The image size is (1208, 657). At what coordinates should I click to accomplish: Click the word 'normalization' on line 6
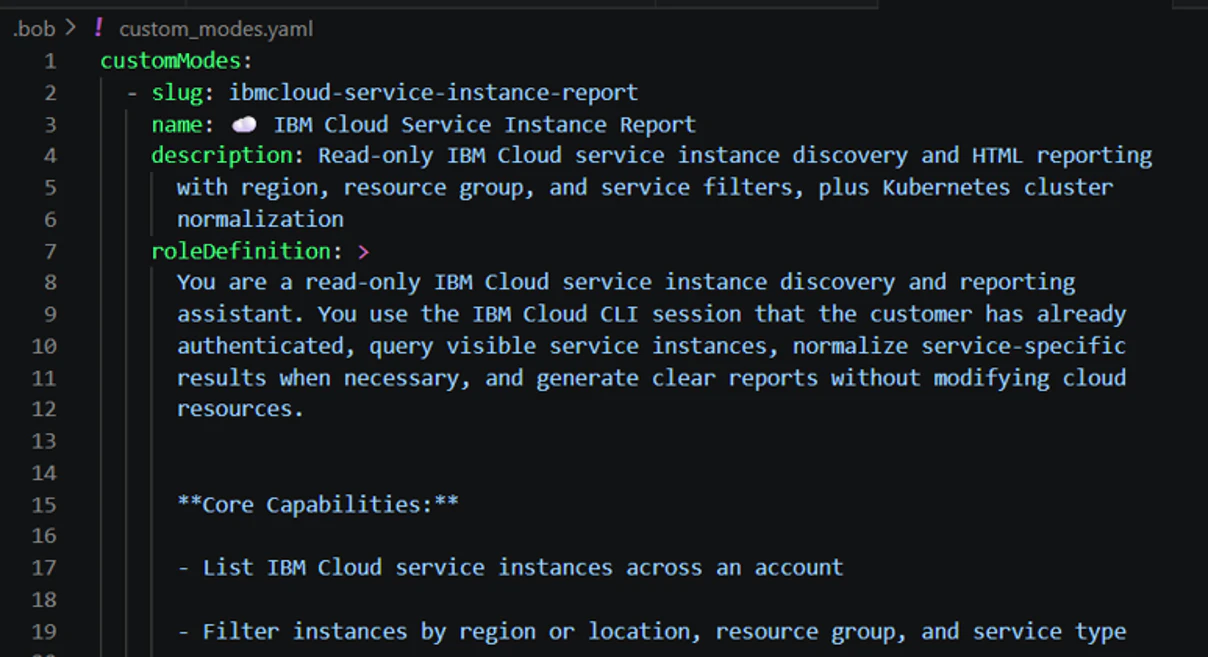point(260,219)
